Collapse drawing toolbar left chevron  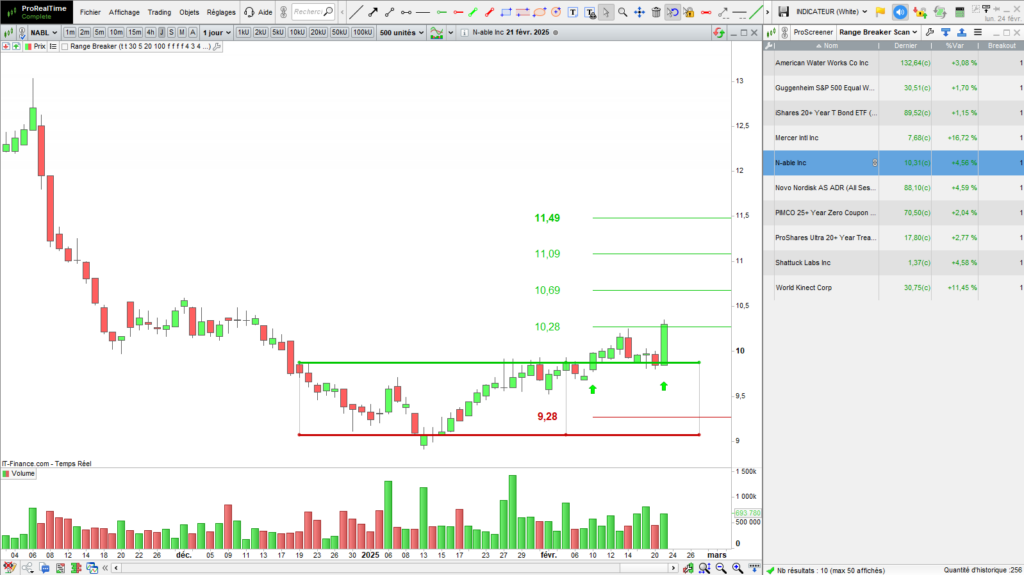pyautogui.click(x=342, y=12)
